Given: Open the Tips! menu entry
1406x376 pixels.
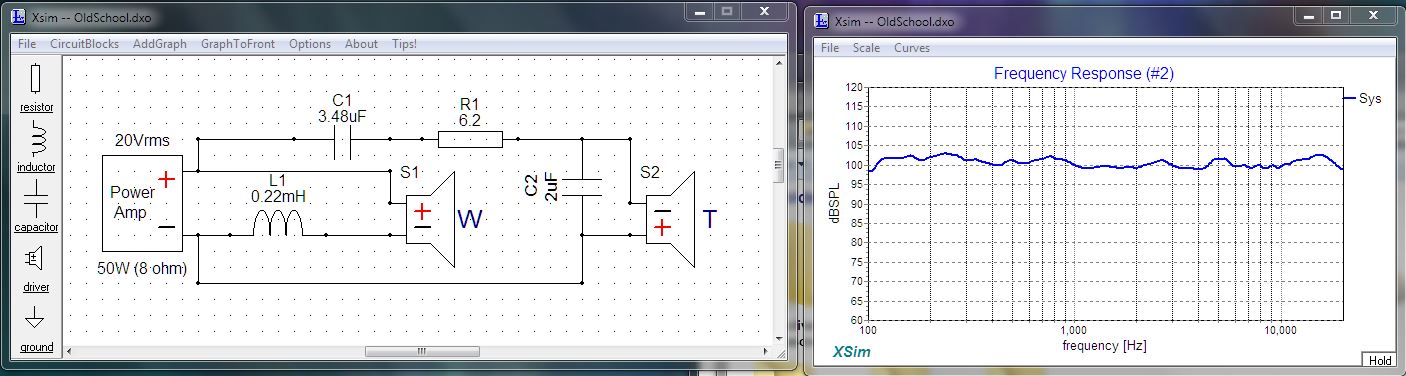Looking at the screenshot, I should click(405, 44).
